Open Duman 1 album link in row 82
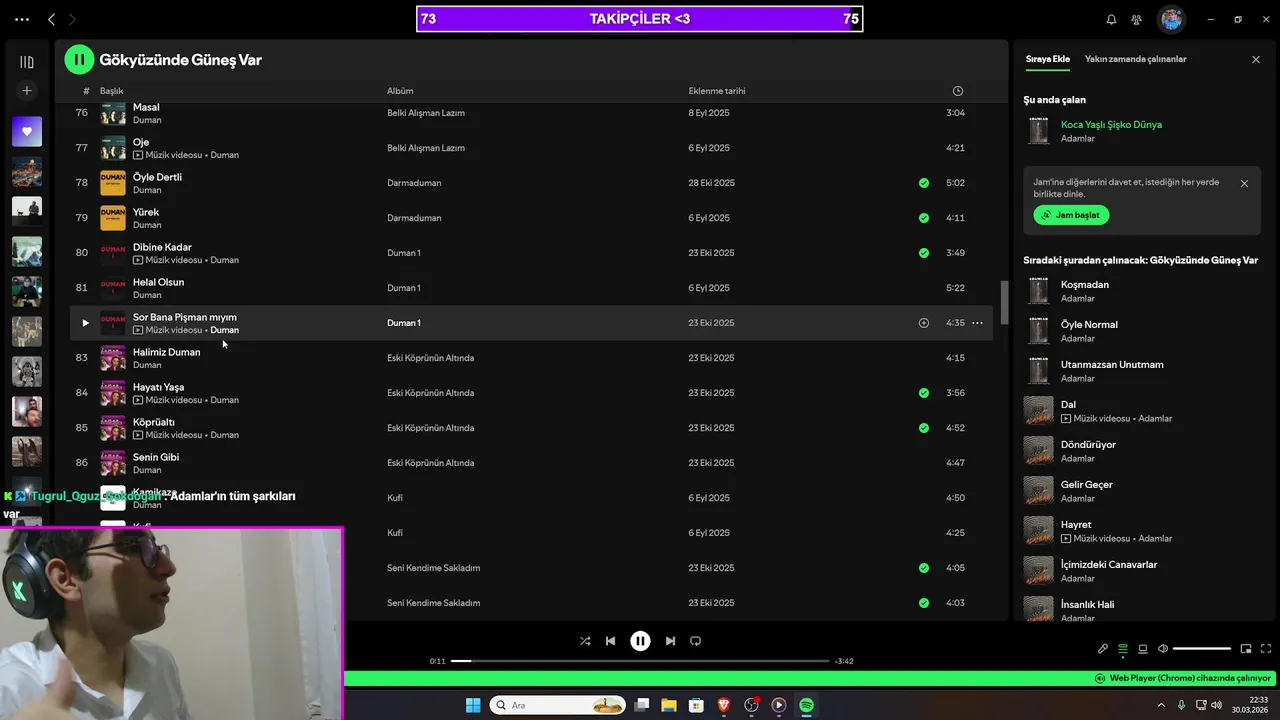 point(404,323)
